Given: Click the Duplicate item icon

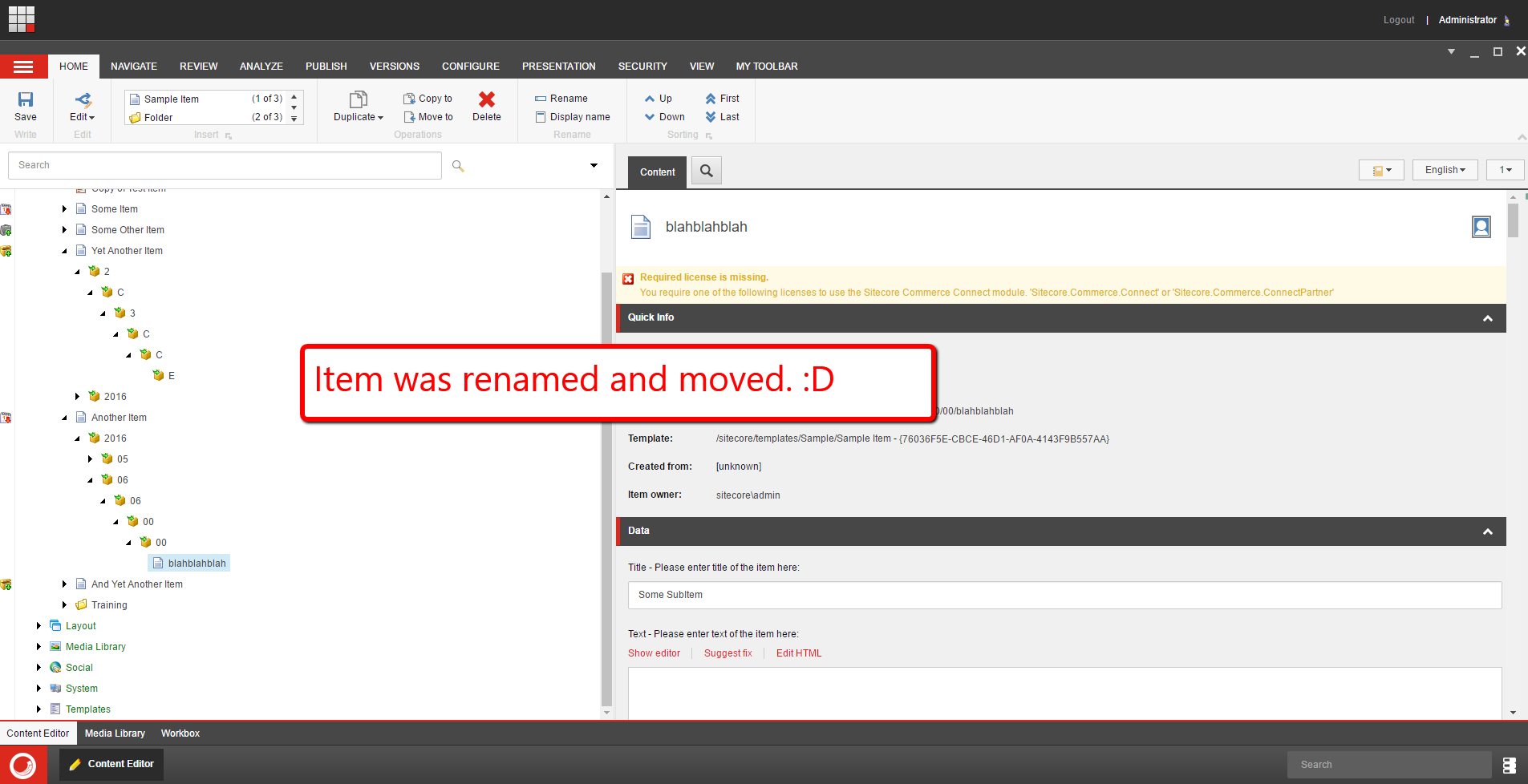Looking at the screenshot, I should click(x=358, y=99).
